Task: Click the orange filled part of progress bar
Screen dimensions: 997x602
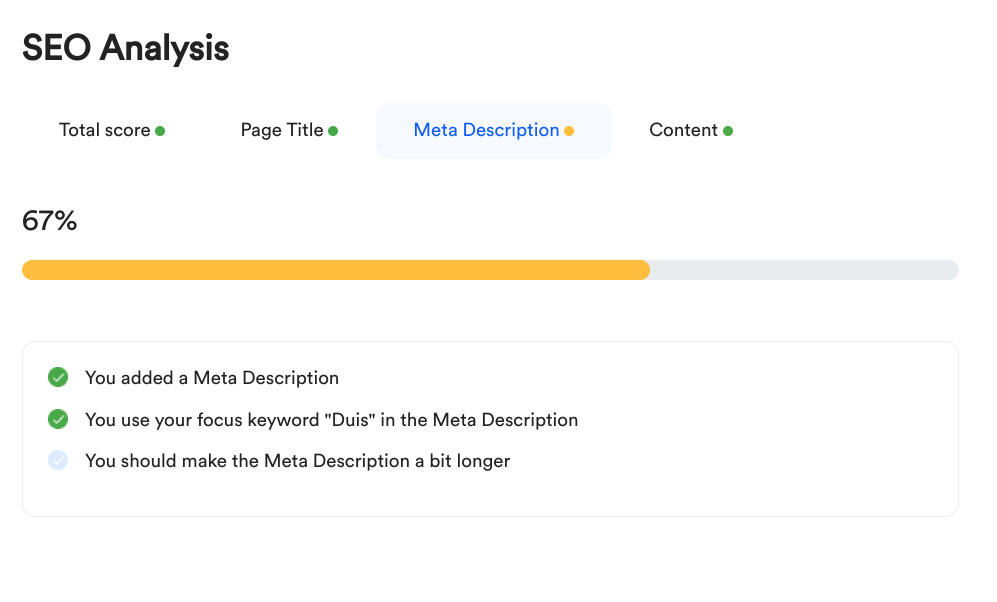Action: 335,270
